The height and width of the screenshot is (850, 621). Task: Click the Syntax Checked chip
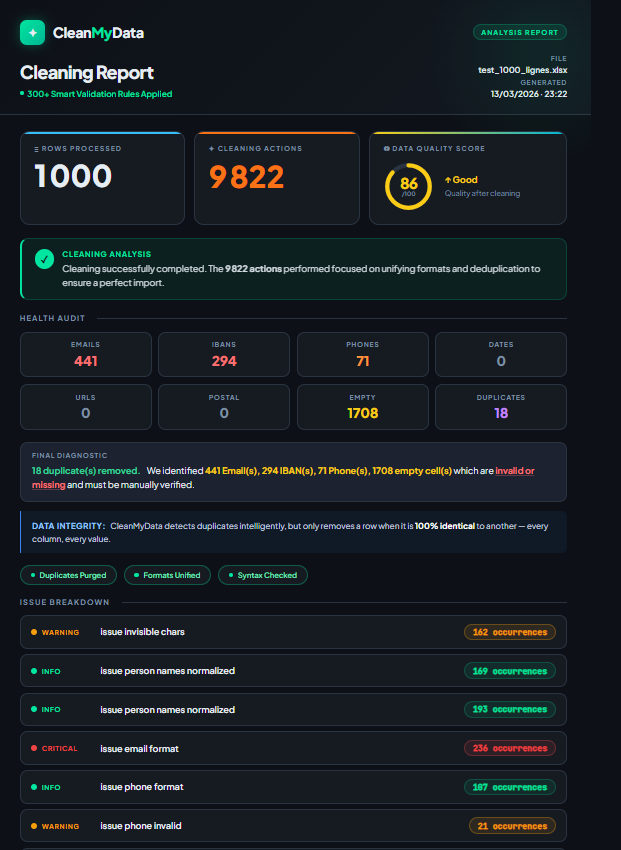pyautogui.click(x=263, y=575)
